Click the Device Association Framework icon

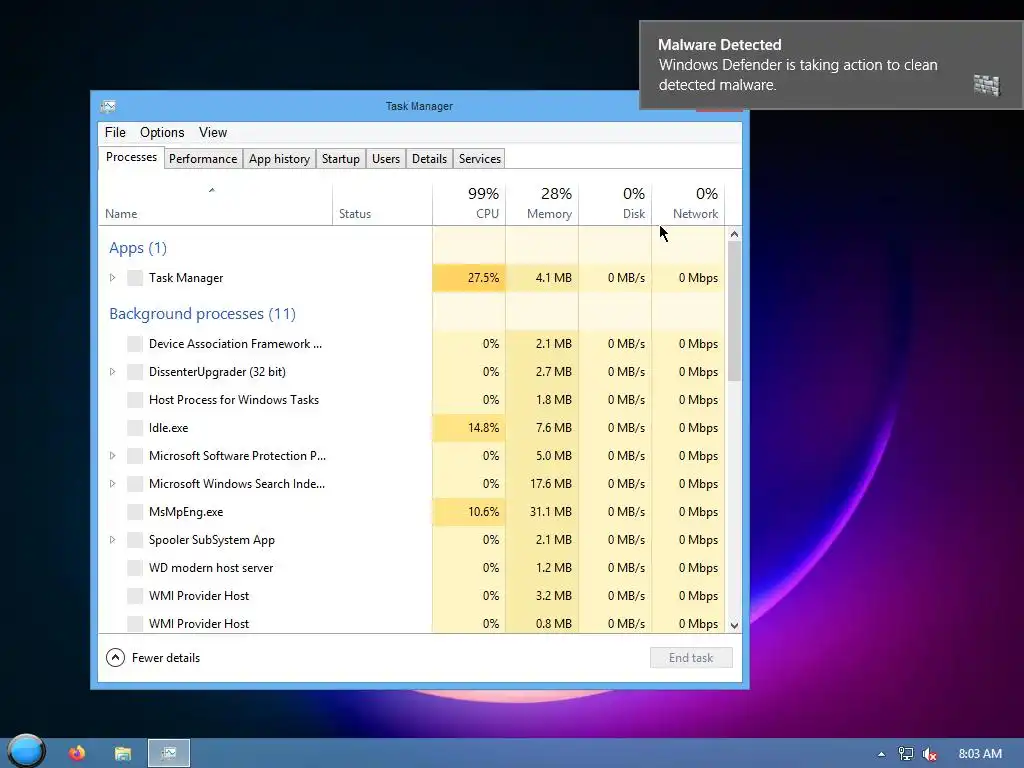click(135, 344)
